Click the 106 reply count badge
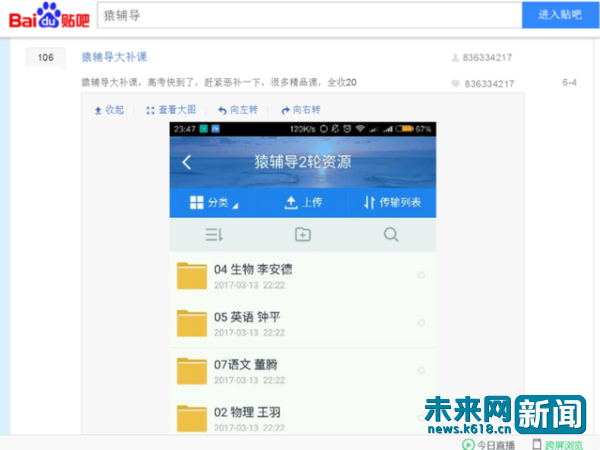Viewport: 600px width, 450px height. tap(46, 58)
